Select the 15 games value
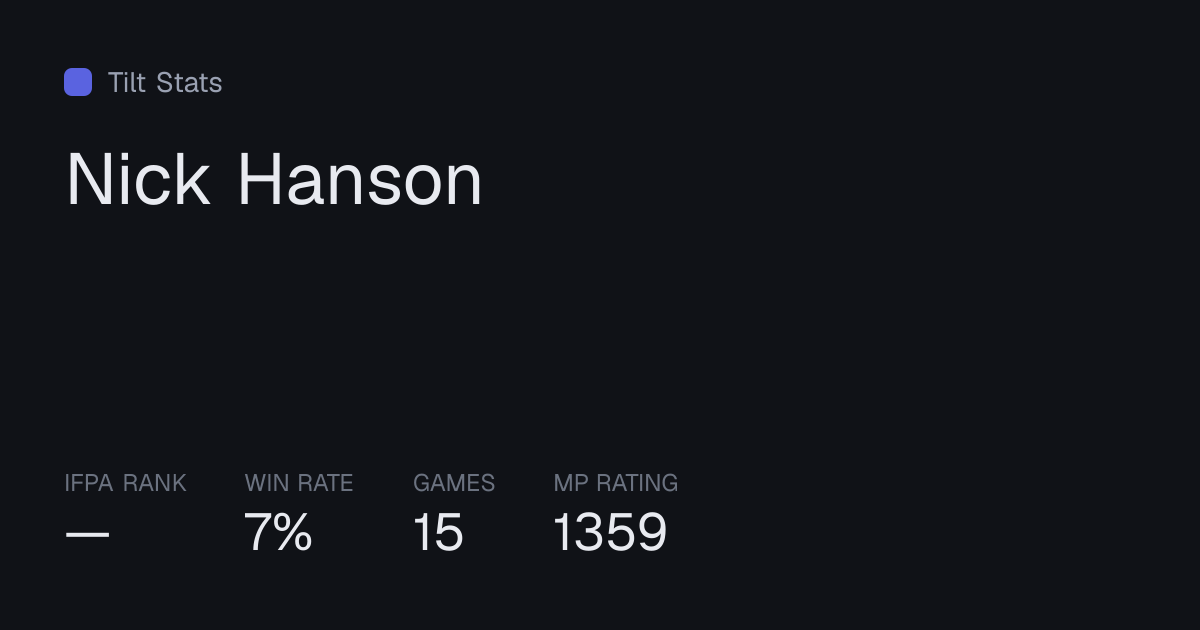Image resolution: width=1200 pixels, height=630 pixels. [x=439, y=532]
